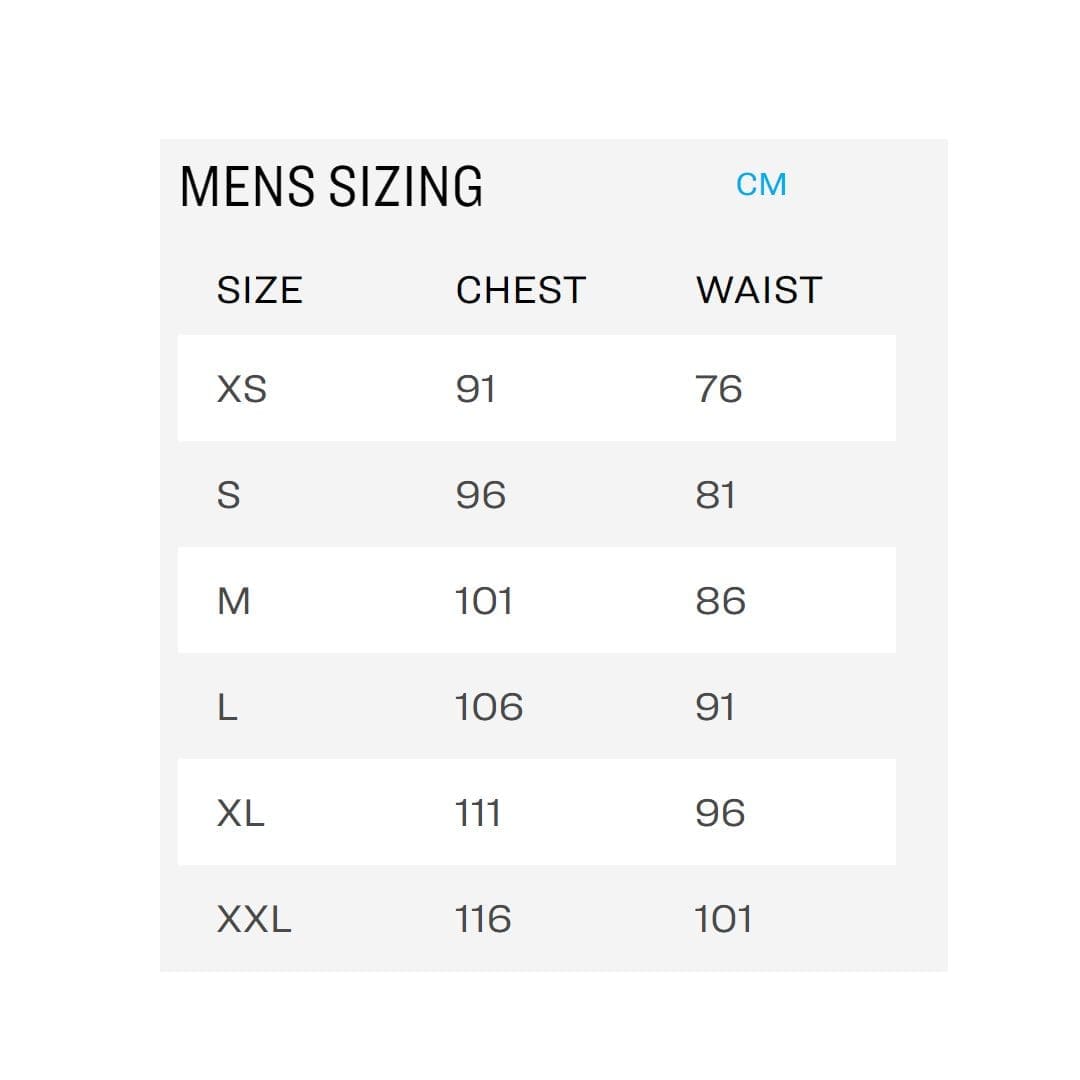Select the S size row label
Image resolution: width=1080 pixels, height=1080 pixels.
229,495
